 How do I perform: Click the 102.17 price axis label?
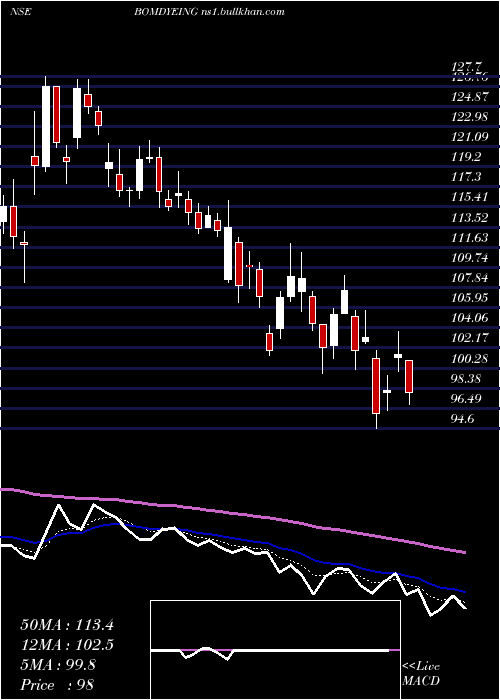(470, 338)
